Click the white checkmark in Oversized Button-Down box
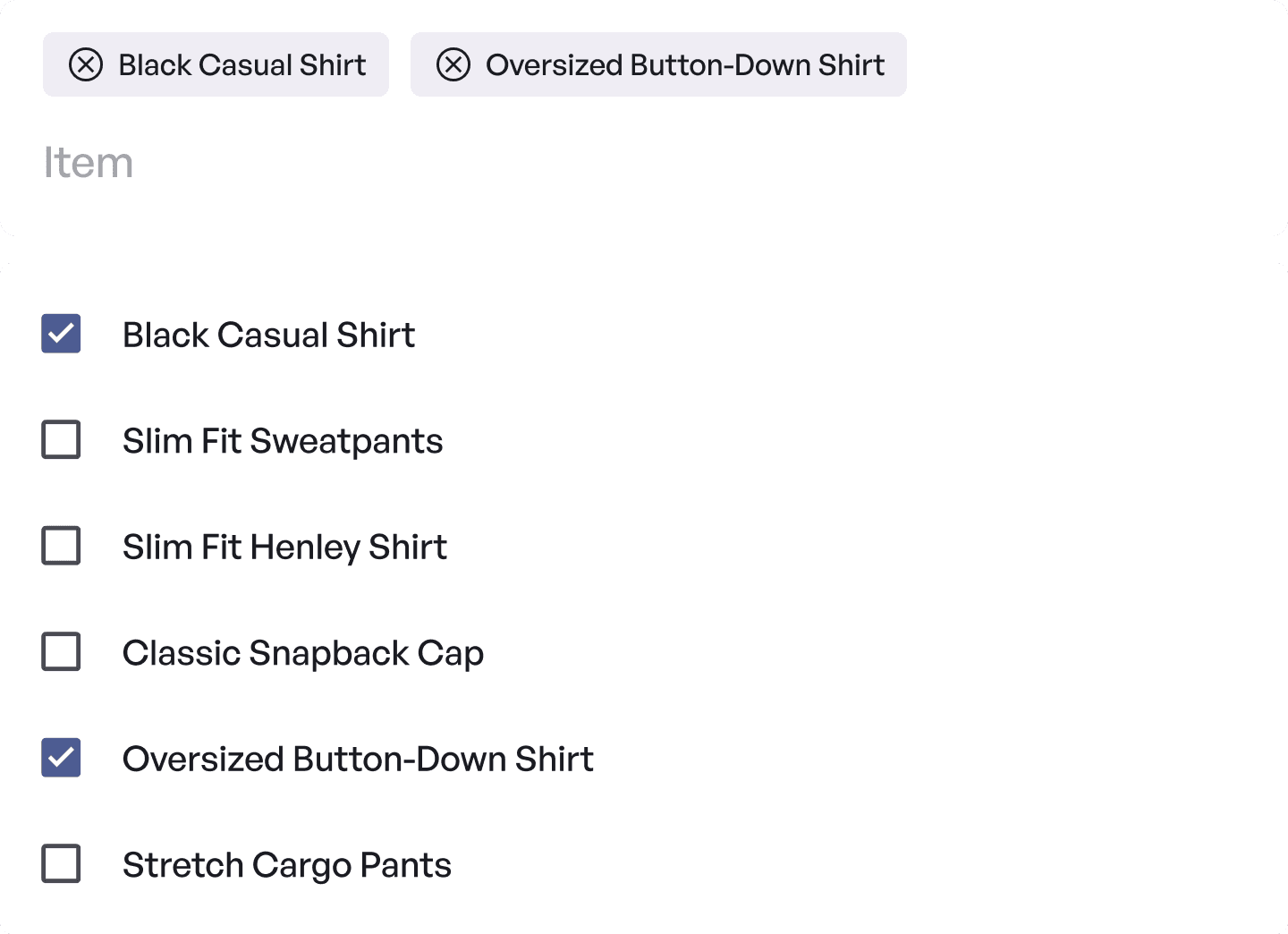The image size is (1288, 934). coord(61,758)
